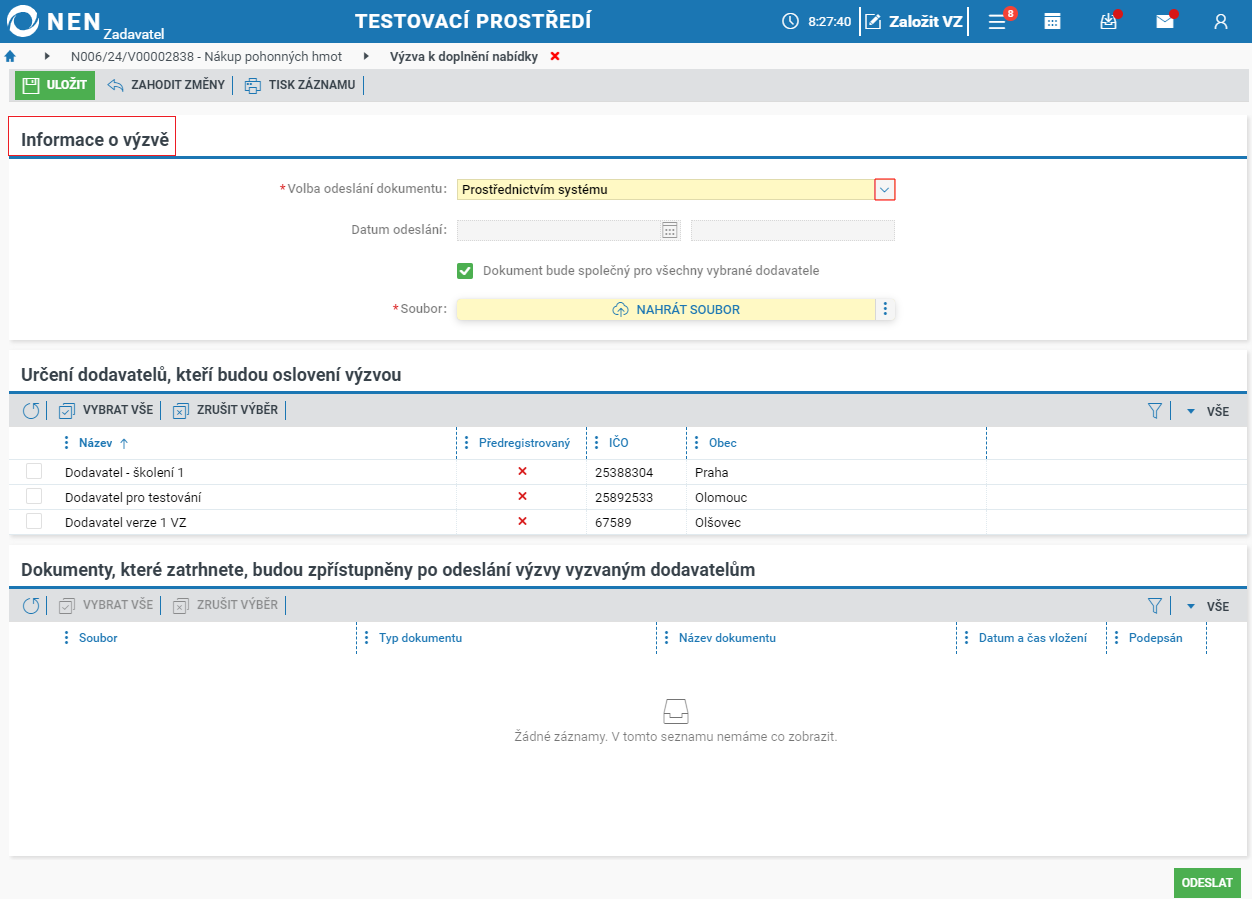
Task: Open the calendar picker for Datum odeslání
Action: [x=670, y=230]
